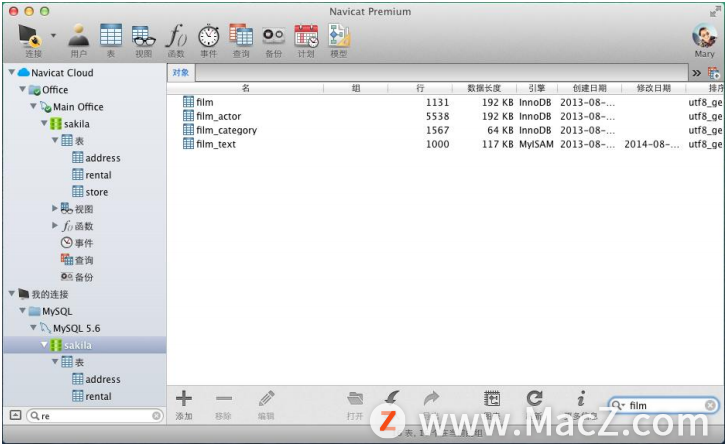728x448 pixels.
Task: Collapse the Main Office connection node
Action: click(33, 106)
